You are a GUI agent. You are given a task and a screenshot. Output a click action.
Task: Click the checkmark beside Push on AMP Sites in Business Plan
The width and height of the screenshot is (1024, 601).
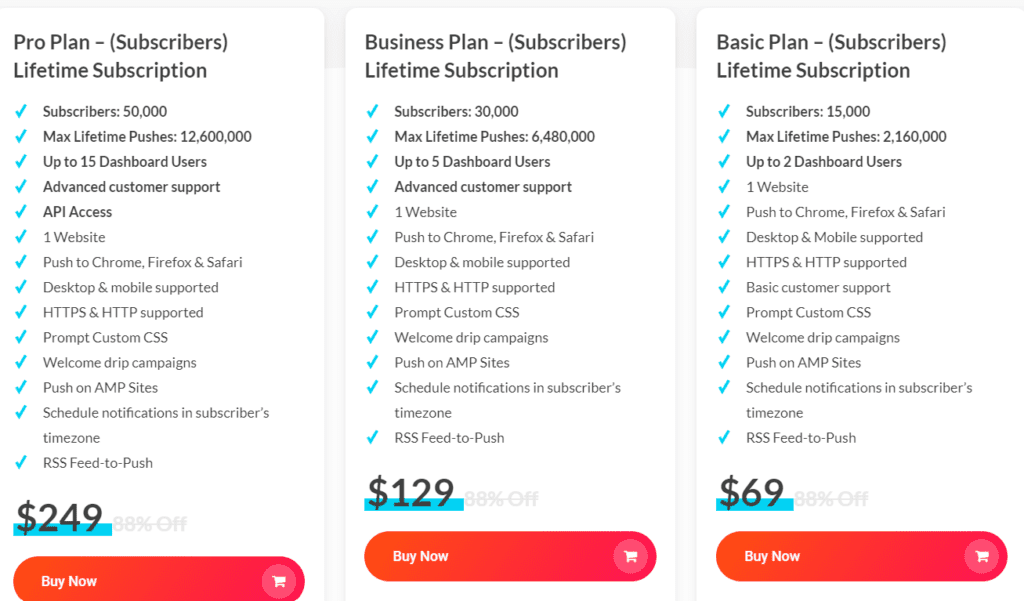[373, 363]
